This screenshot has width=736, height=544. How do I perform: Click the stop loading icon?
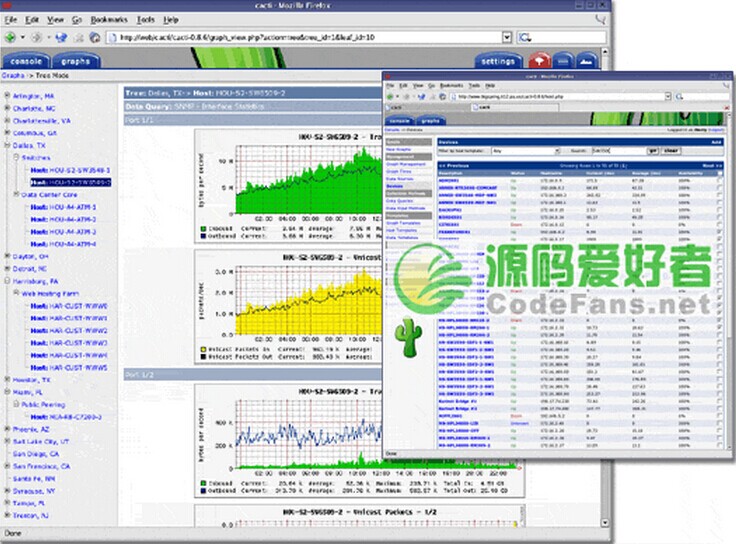click(77, 38)
